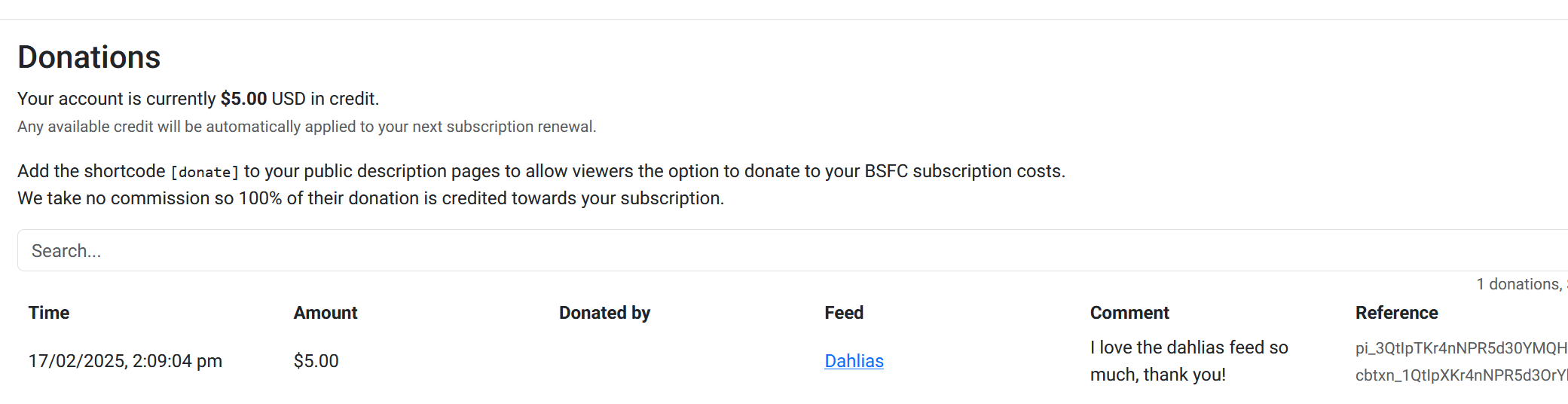Click the Donations page heading
Viewport: 1568px width, 404px height.
coord(89,57)
